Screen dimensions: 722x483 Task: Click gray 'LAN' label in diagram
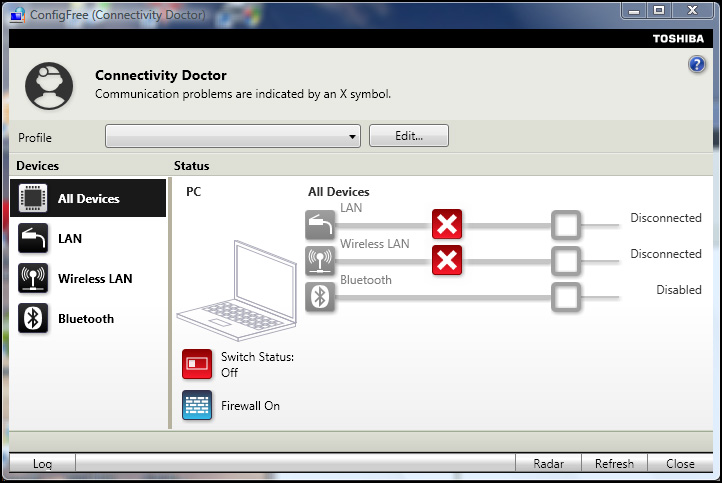[x=351, y=208]
